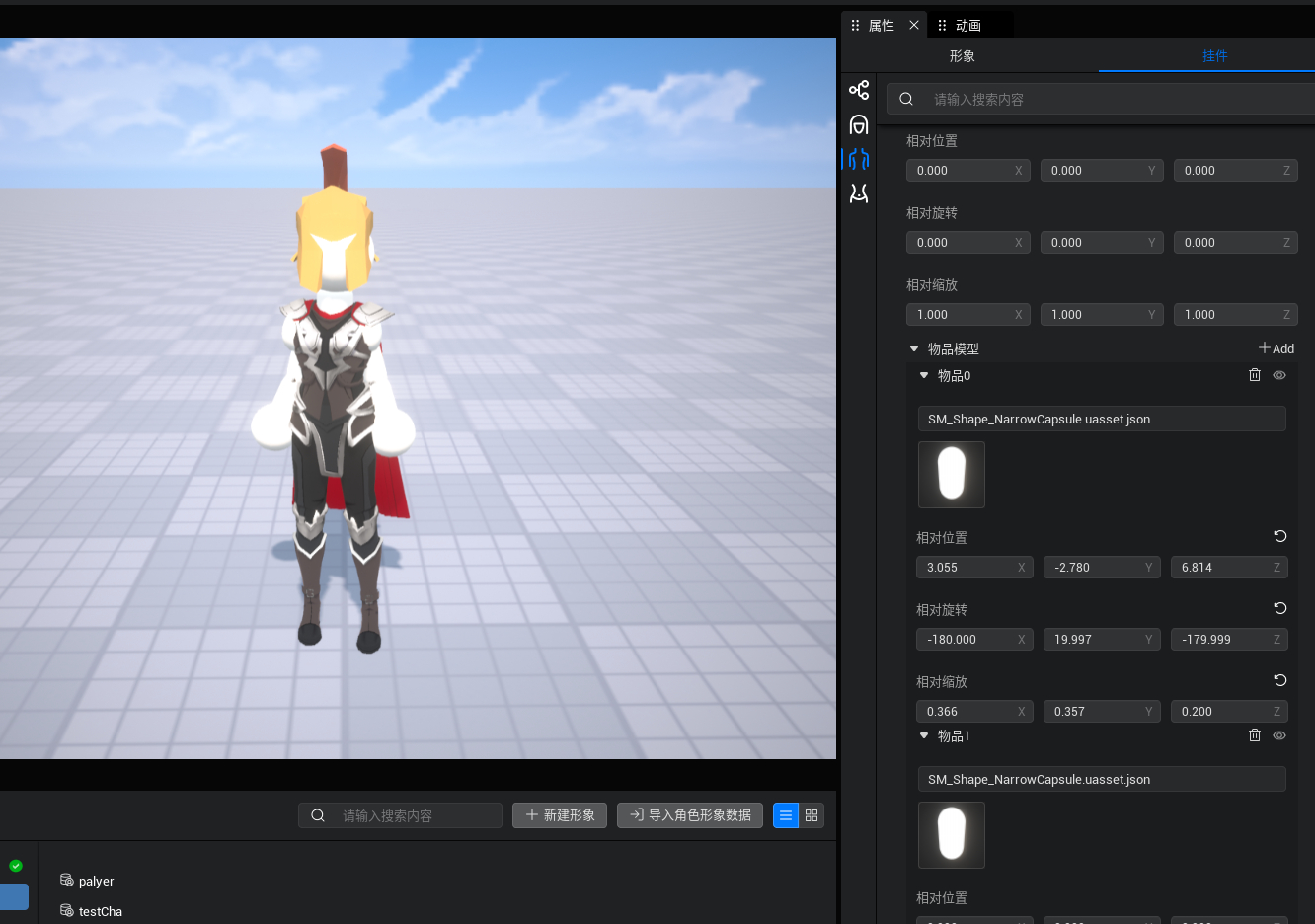
Task: Click the palyer item's data icon
Action: click(67, 880)
